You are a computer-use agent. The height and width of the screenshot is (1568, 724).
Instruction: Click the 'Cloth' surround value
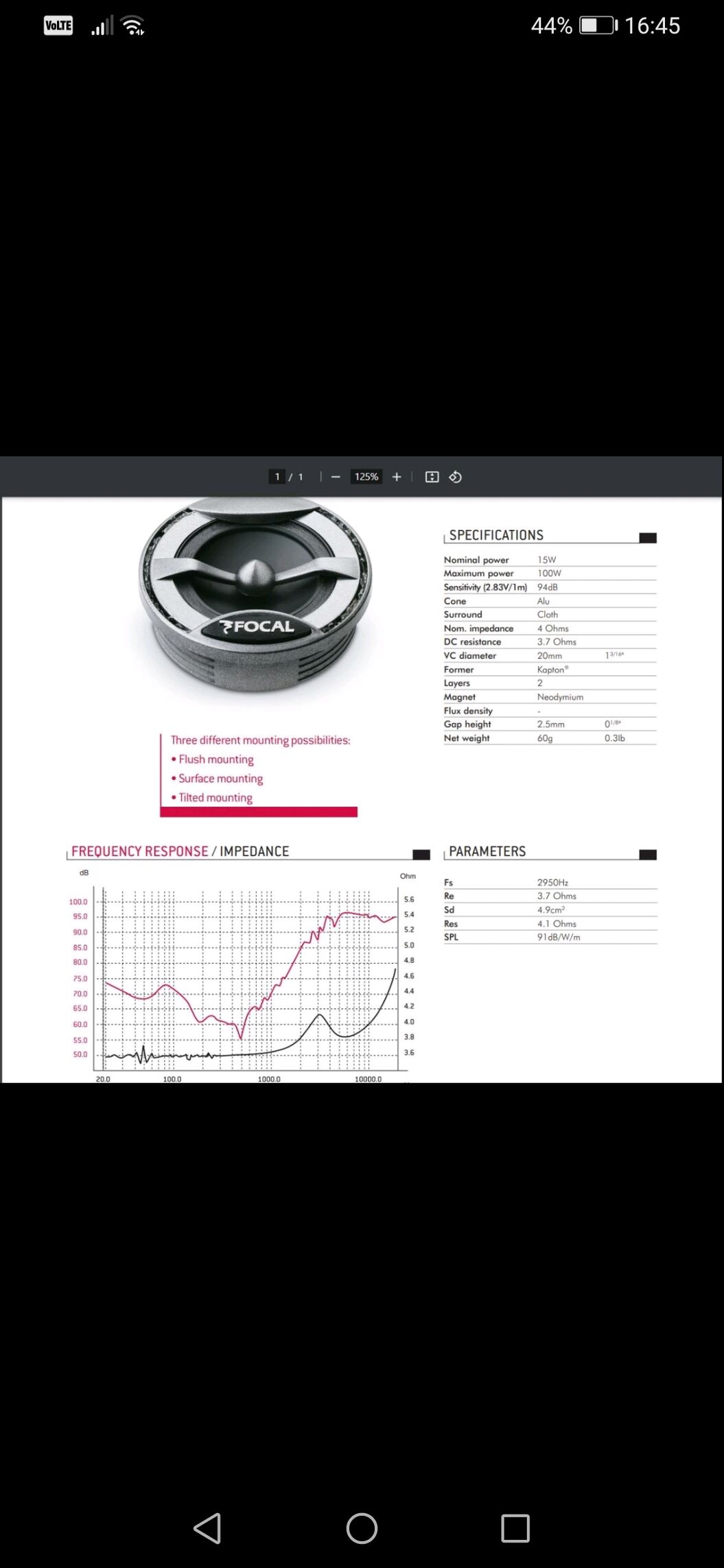548,615
